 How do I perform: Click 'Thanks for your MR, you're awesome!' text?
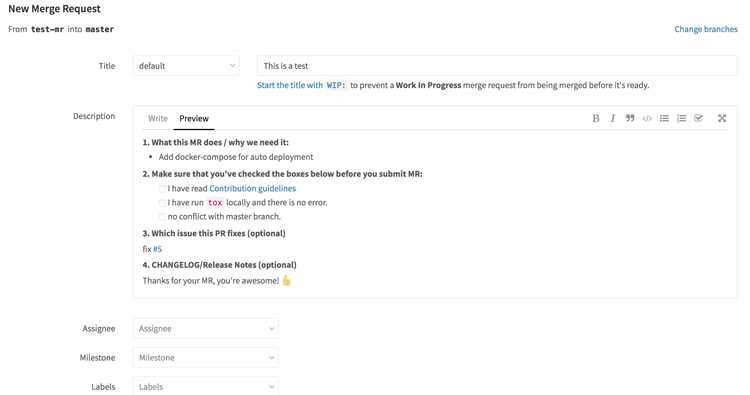tap(210, 281)
